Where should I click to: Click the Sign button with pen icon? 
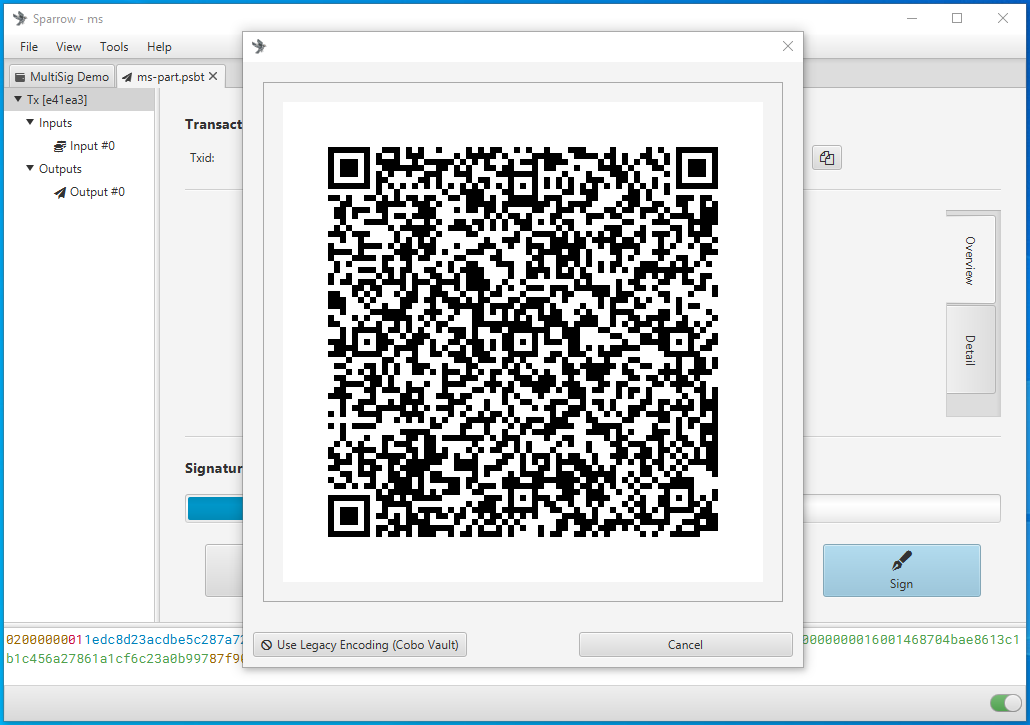tap(901, 571)
